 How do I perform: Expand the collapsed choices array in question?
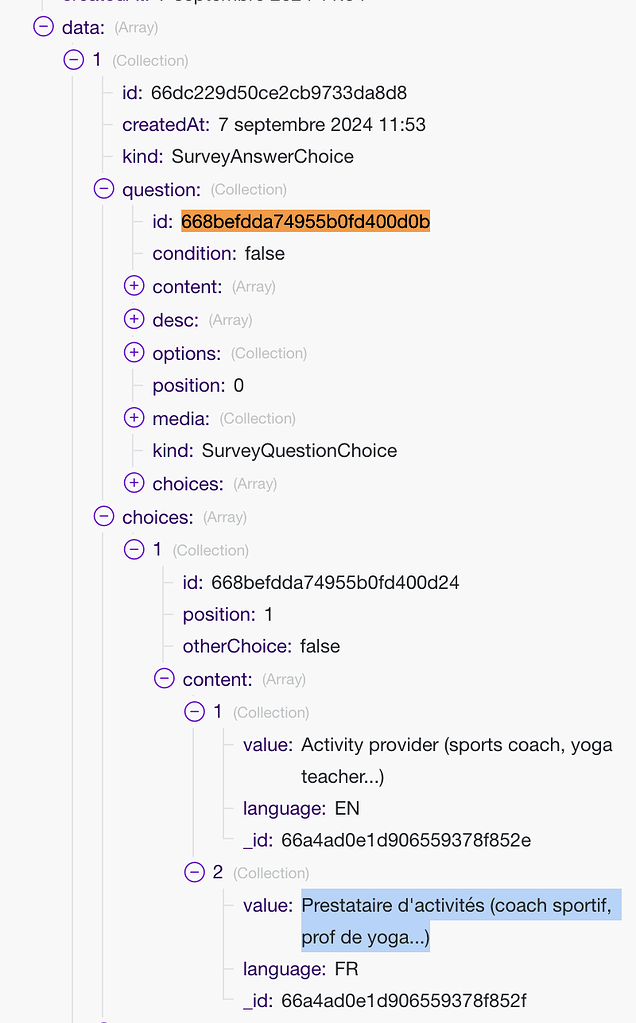click(134, 483)
